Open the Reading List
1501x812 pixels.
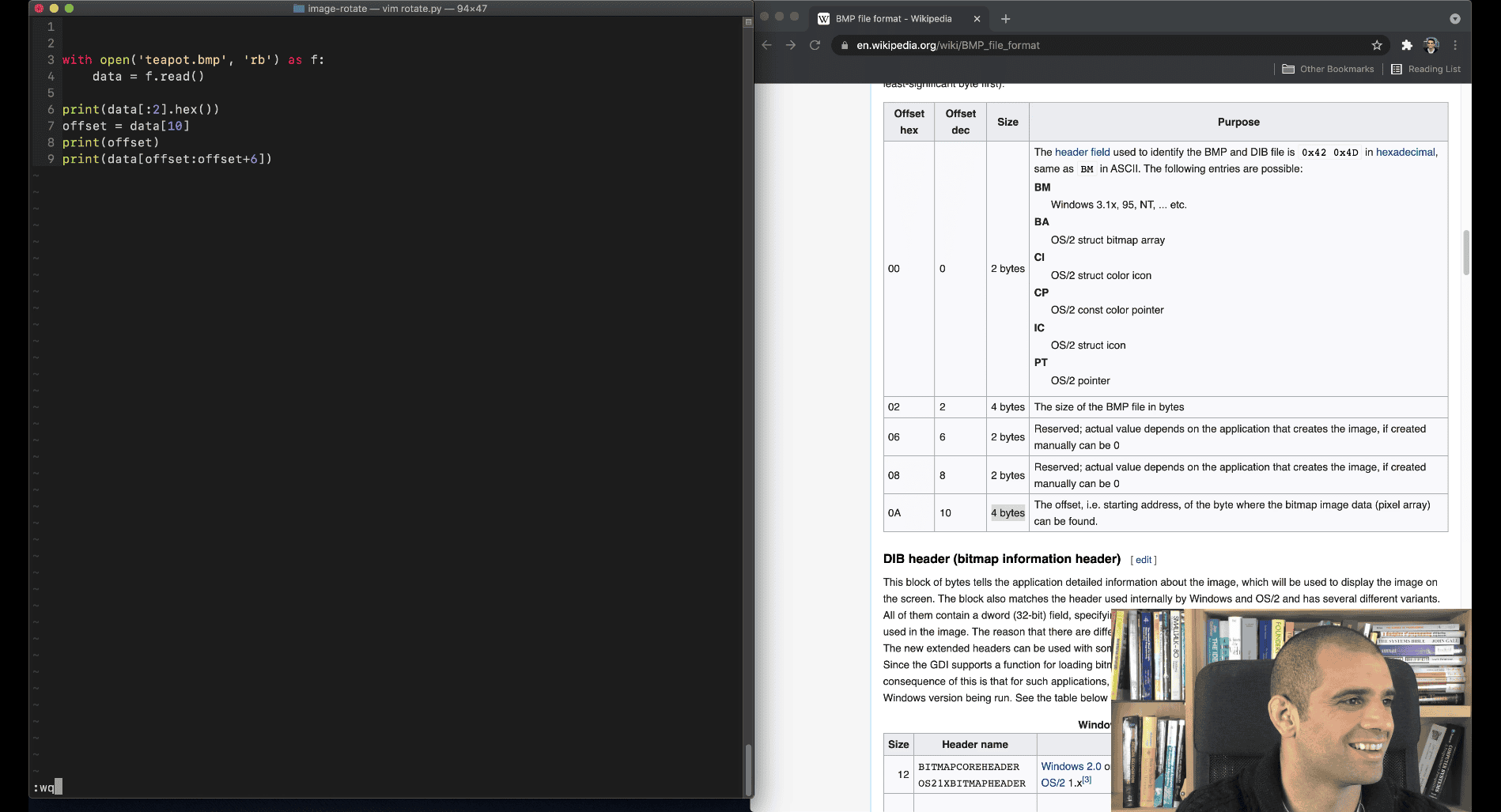coord(1426,69)
